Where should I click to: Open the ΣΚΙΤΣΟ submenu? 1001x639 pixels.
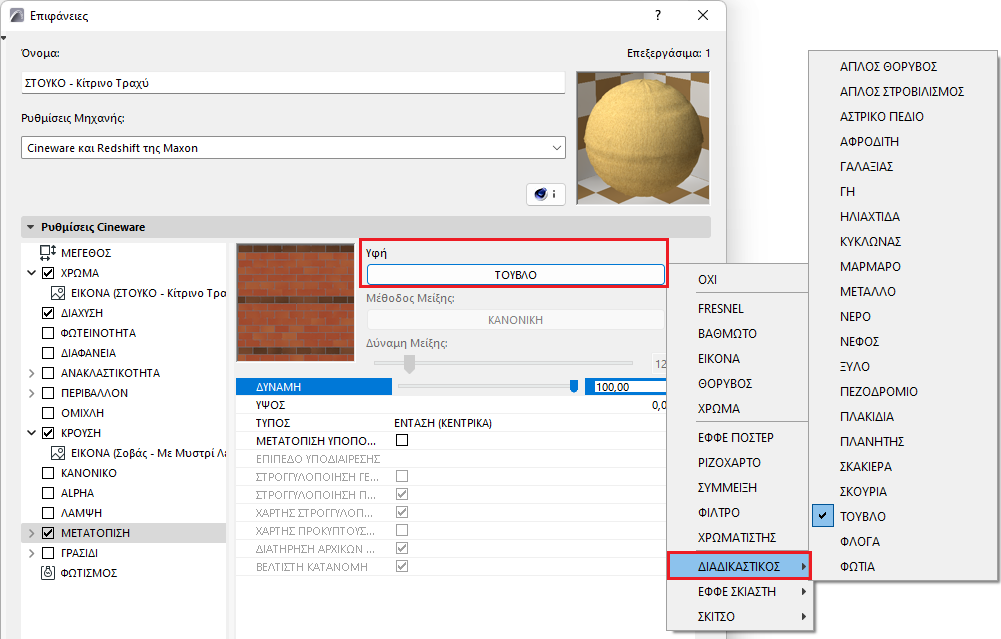pos(739,617)
